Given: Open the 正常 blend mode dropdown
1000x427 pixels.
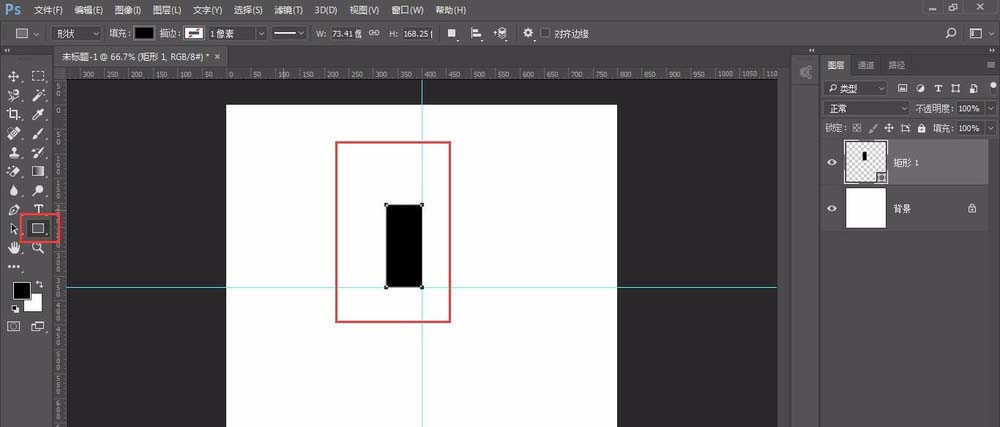Looking at the screenshot, I should tap(864, 108).
